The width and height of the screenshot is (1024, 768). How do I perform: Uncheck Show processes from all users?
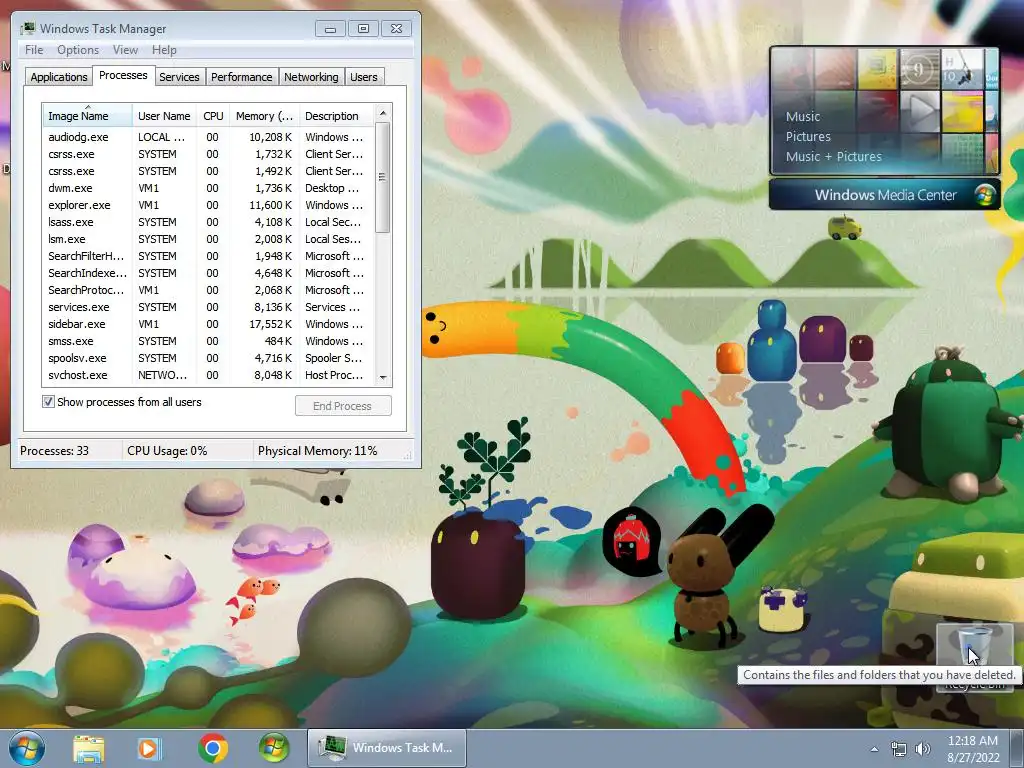click(48, 402)
